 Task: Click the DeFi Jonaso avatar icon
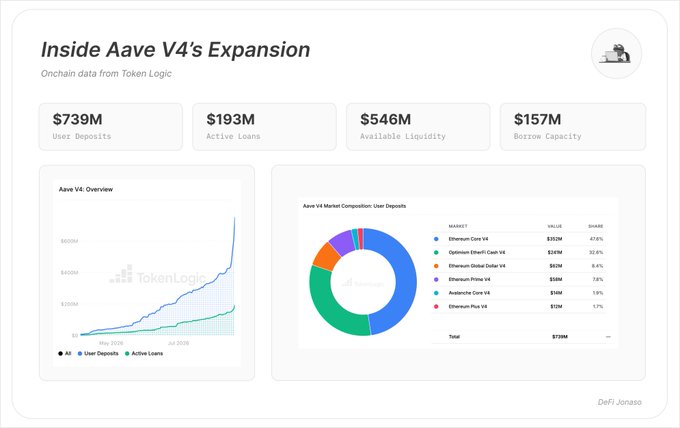616,54
